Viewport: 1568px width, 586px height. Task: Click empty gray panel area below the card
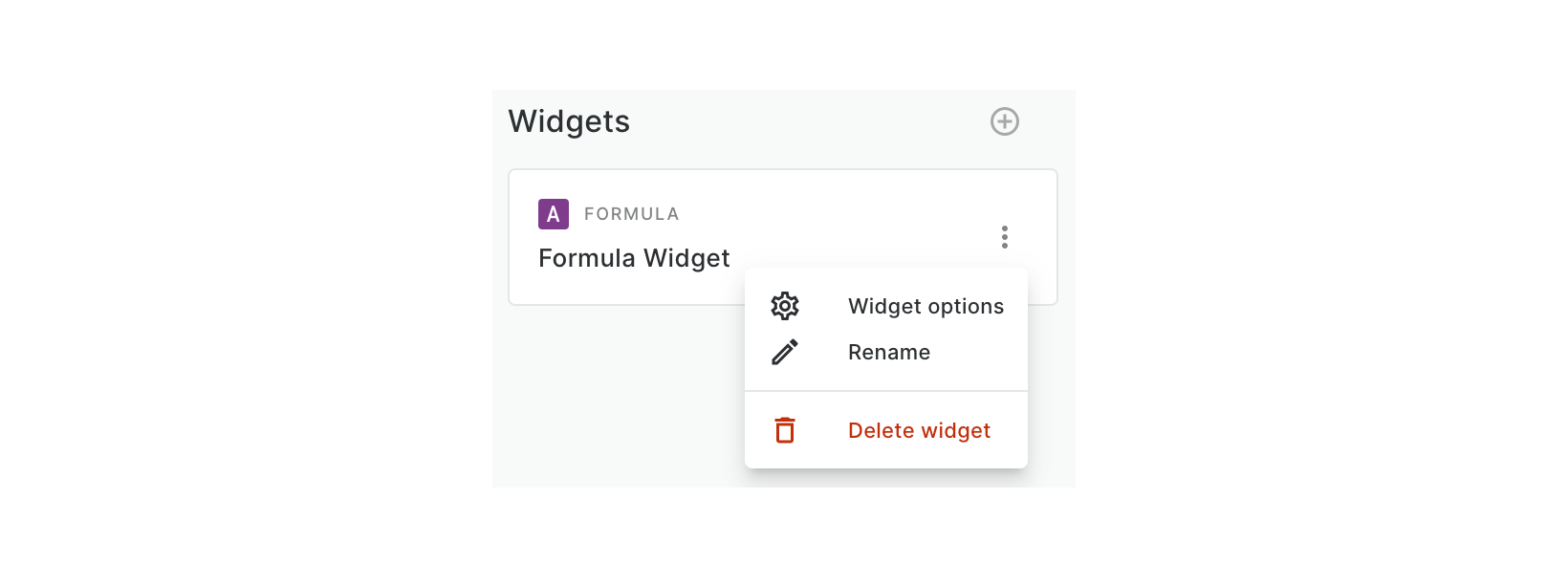pyautogui.click(x=612, y=402)
